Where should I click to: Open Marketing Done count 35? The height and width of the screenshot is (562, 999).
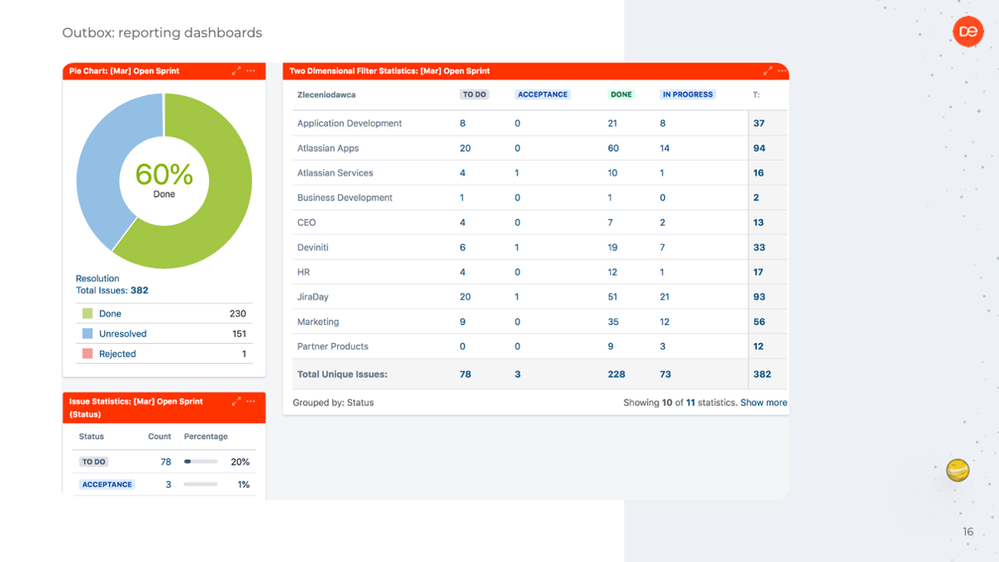(613, 322)
